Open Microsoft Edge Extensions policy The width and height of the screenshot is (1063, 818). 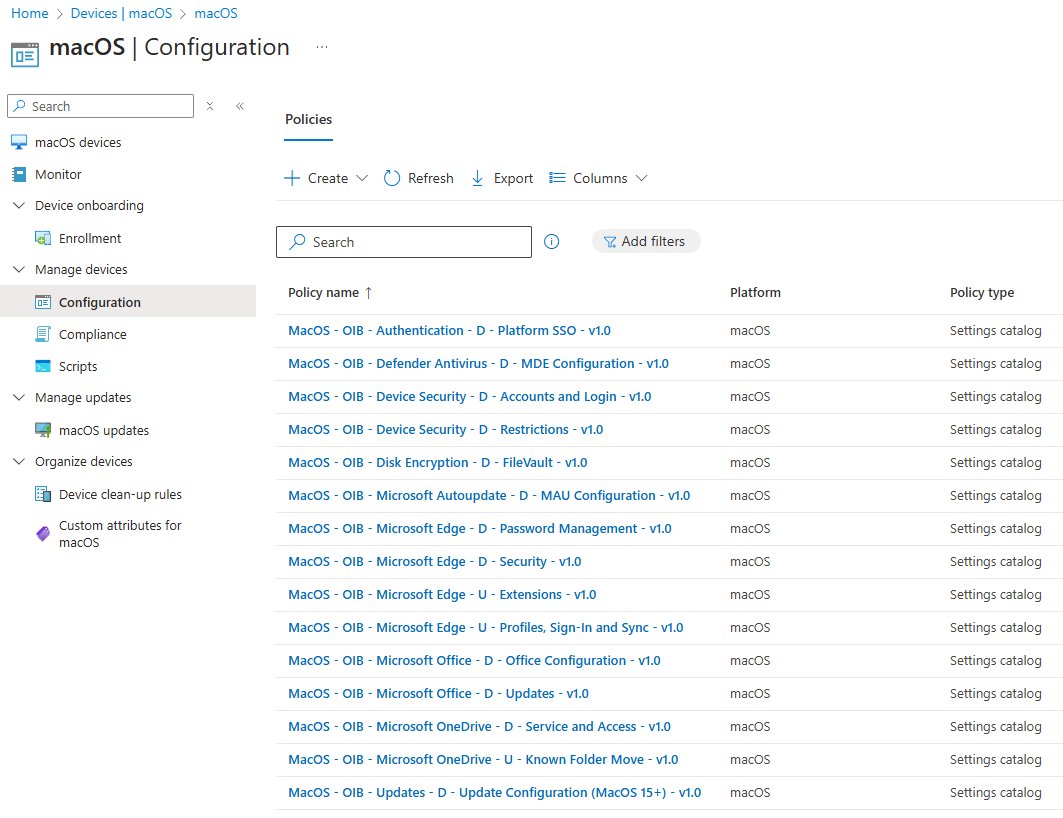coord(442,595)
